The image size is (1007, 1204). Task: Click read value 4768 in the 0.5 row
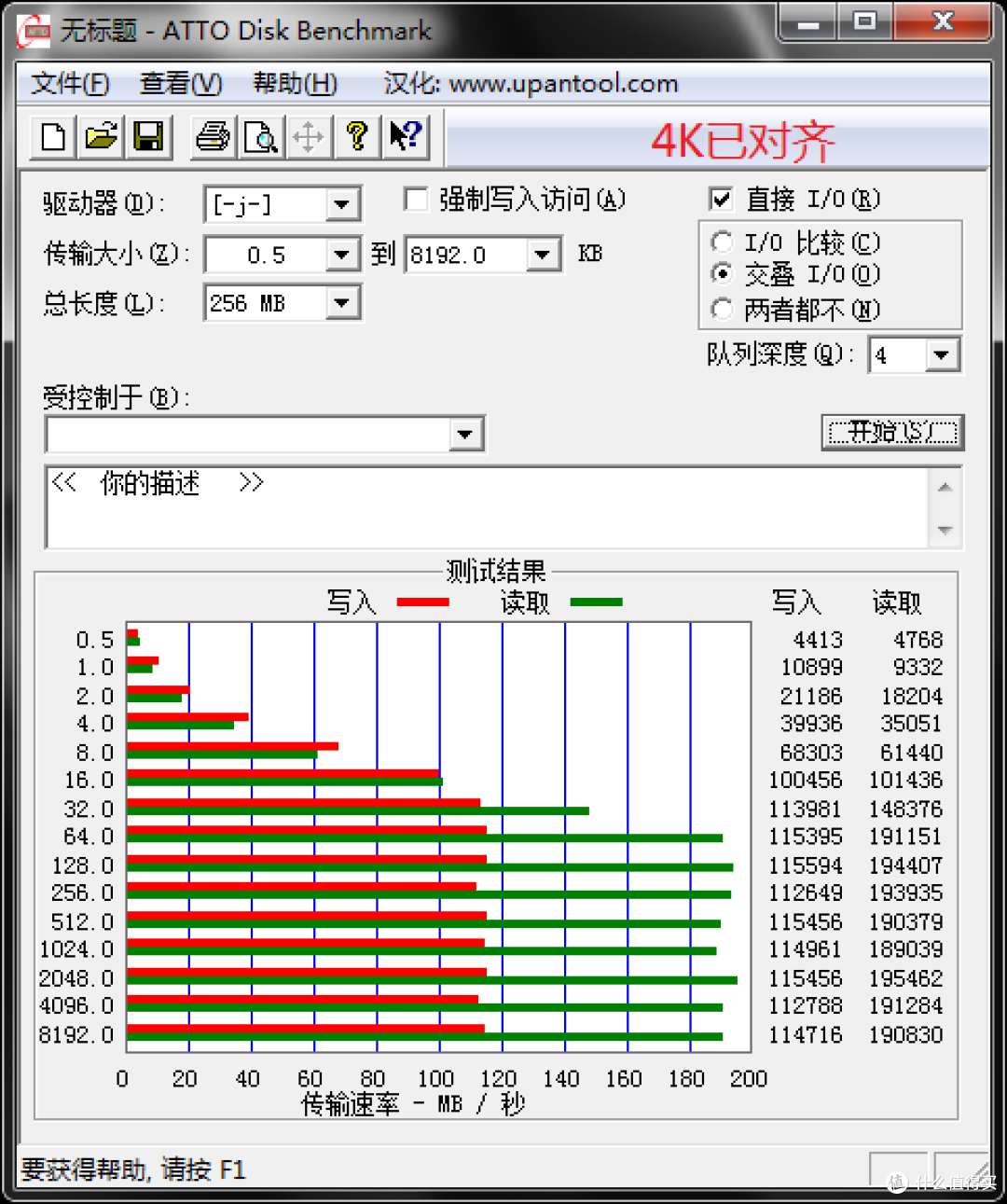tap(918, 640)
